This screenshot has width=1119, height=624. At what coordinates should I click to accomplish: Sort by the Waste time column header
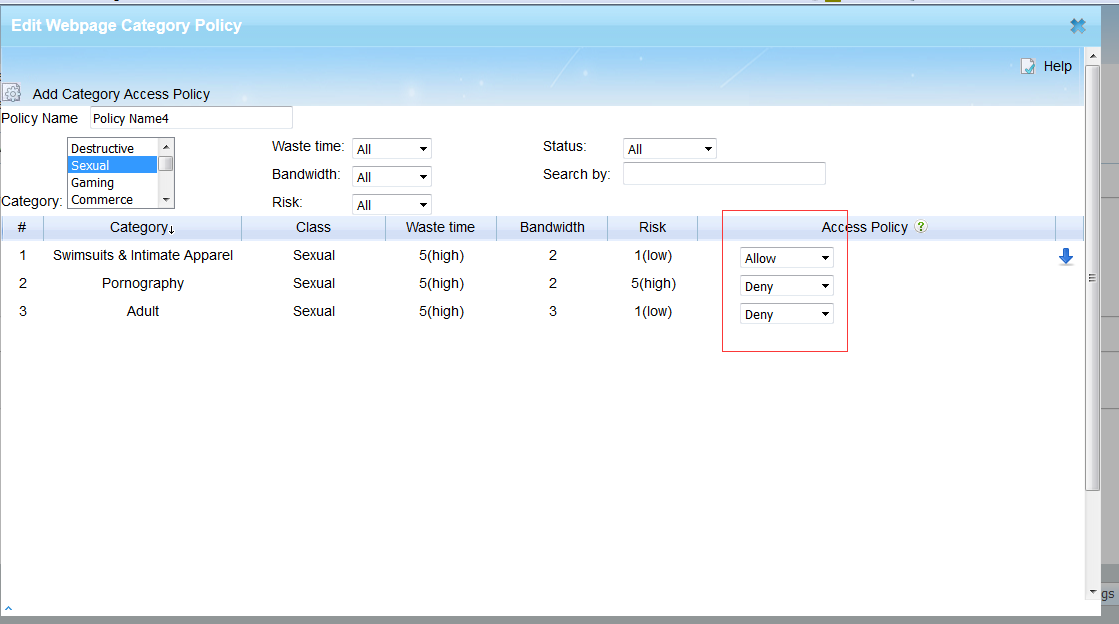tap(440, 227)
